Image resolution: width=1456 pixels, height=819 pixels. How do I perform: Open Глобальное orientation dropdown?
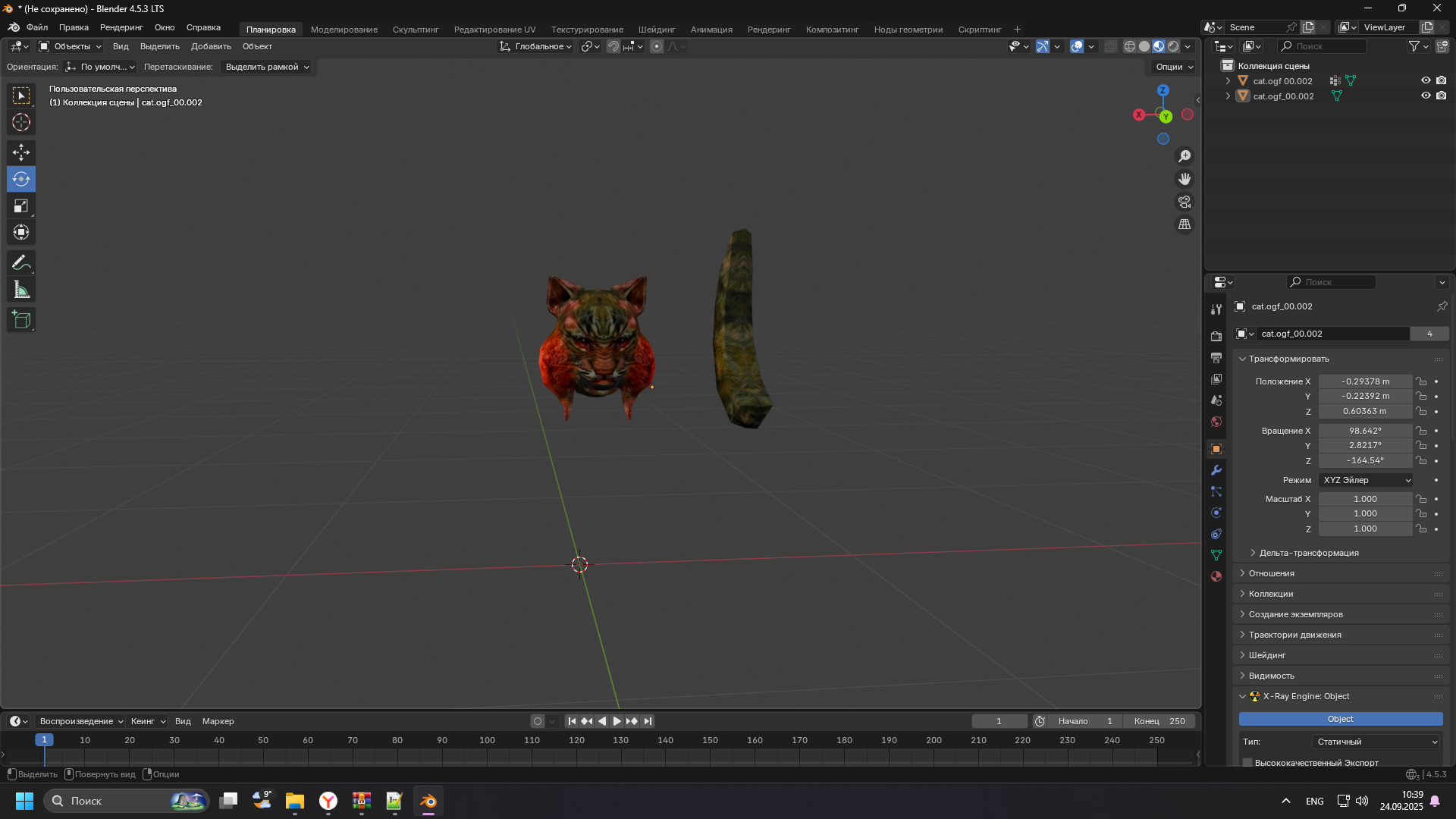pyautogui.click(x=535, y=46)
